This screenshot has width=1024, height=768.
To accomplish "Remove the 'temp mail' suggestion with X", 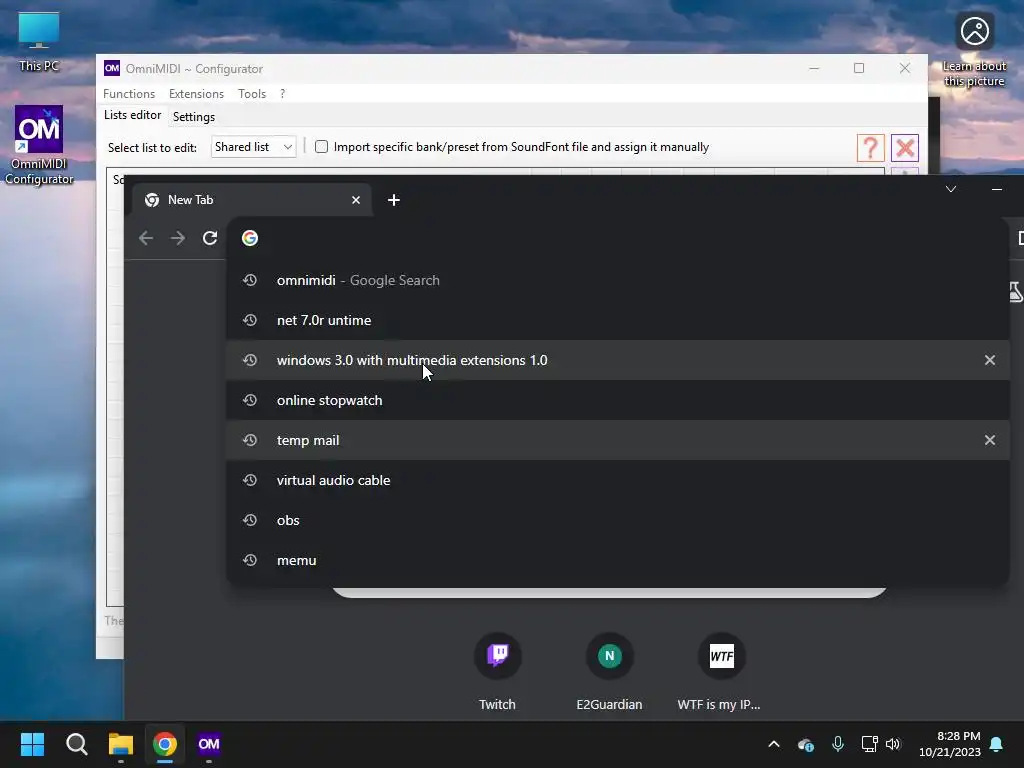I will pyautogui.click(x=990, y=440).
